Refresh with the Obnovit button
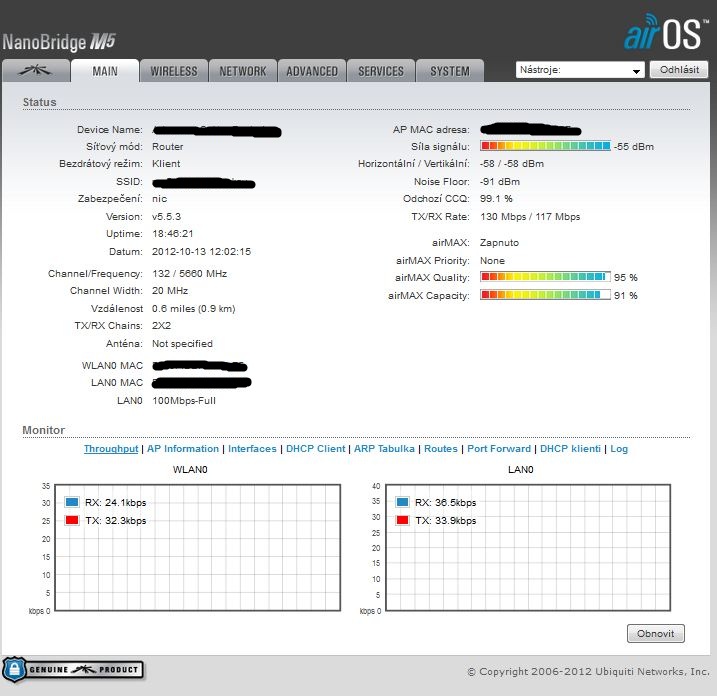This screenshot has width=717, height=696. pos(655,633)
